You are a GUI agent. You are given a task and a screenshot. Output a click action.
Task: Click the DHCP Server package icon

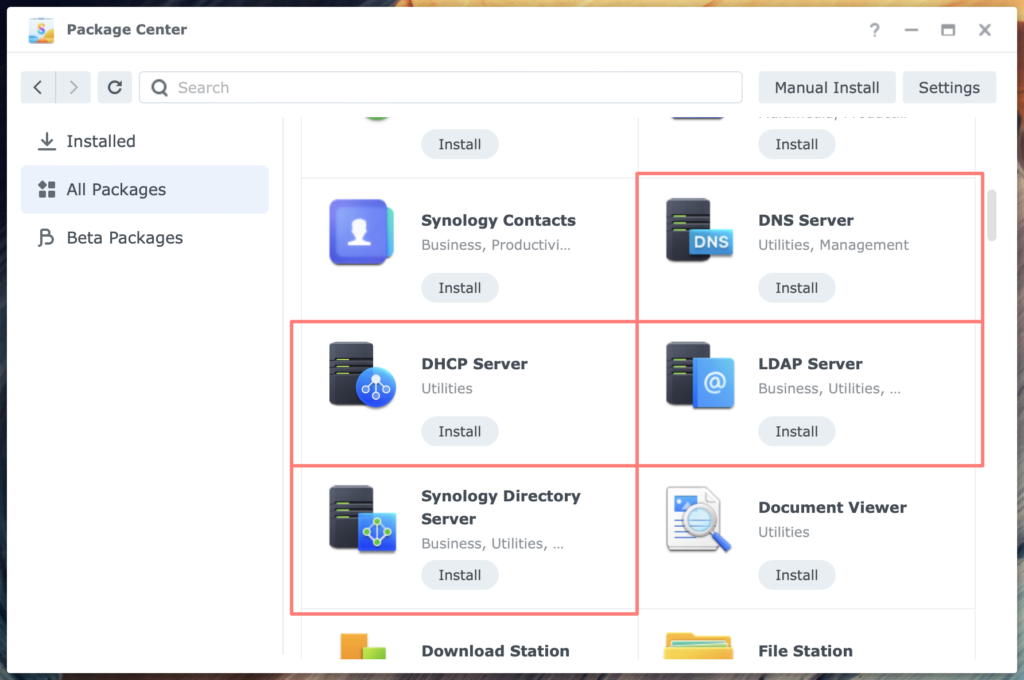360,374
